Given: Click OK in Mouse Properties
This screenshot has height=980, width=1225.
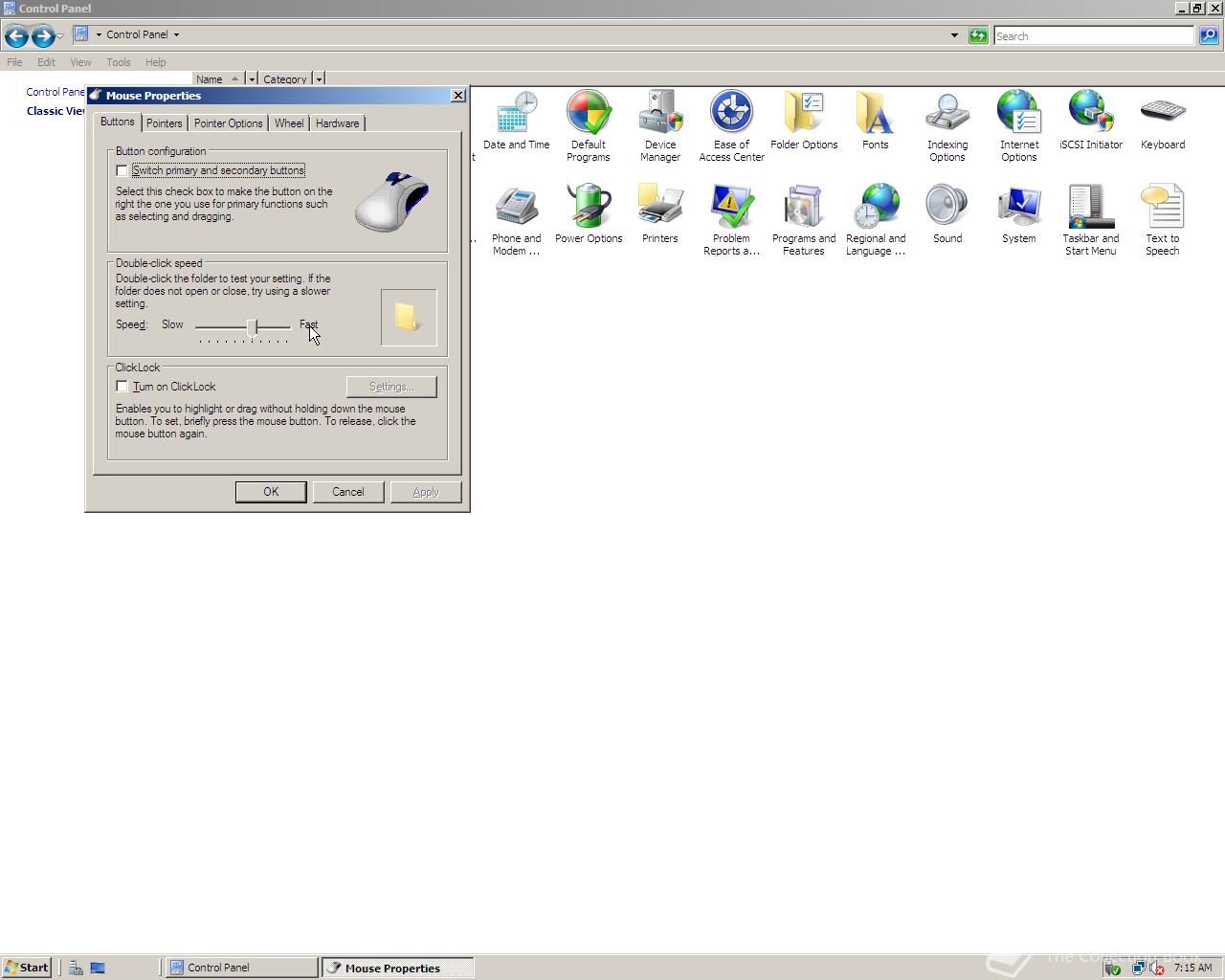Looking at the screenshot, I should (271, 492).
